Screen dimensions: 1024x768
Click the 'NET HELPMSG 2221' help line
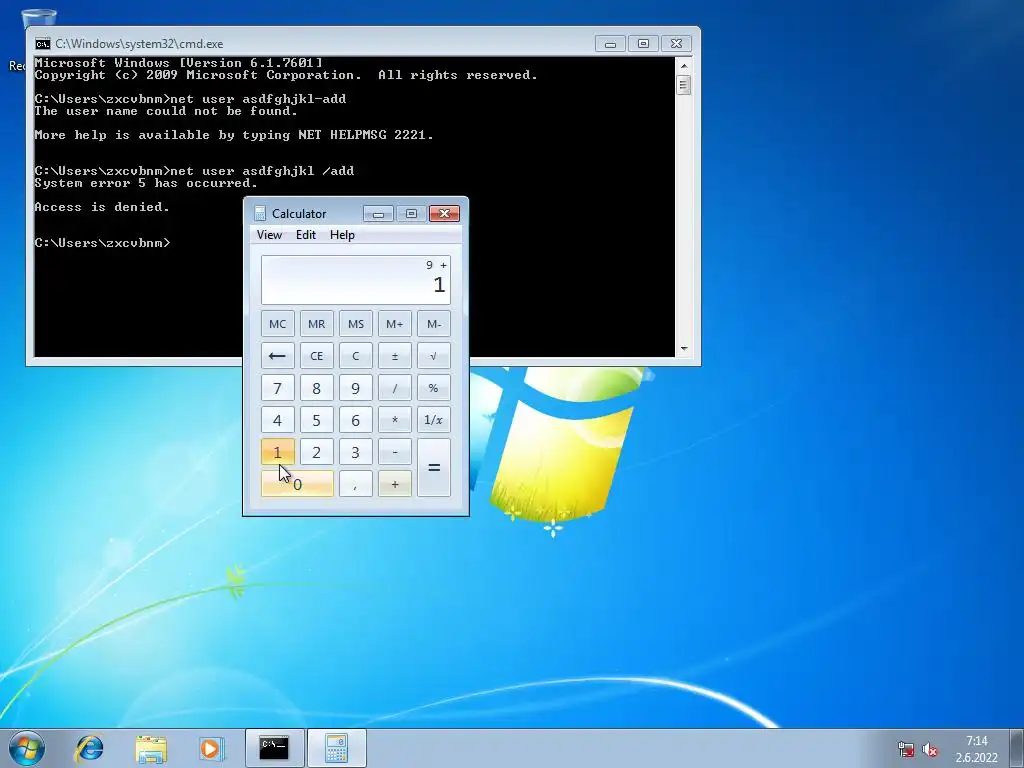pyautogui.click(x=234, y=135)
